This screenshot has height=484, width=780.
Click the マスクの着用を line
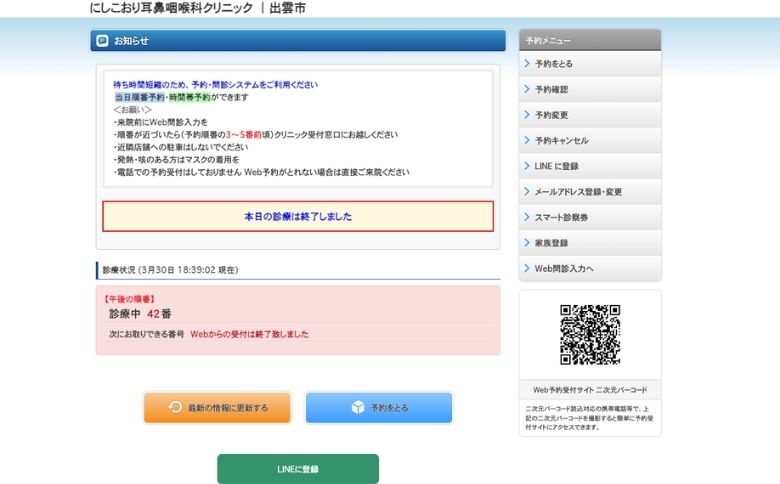coord(177,160)
